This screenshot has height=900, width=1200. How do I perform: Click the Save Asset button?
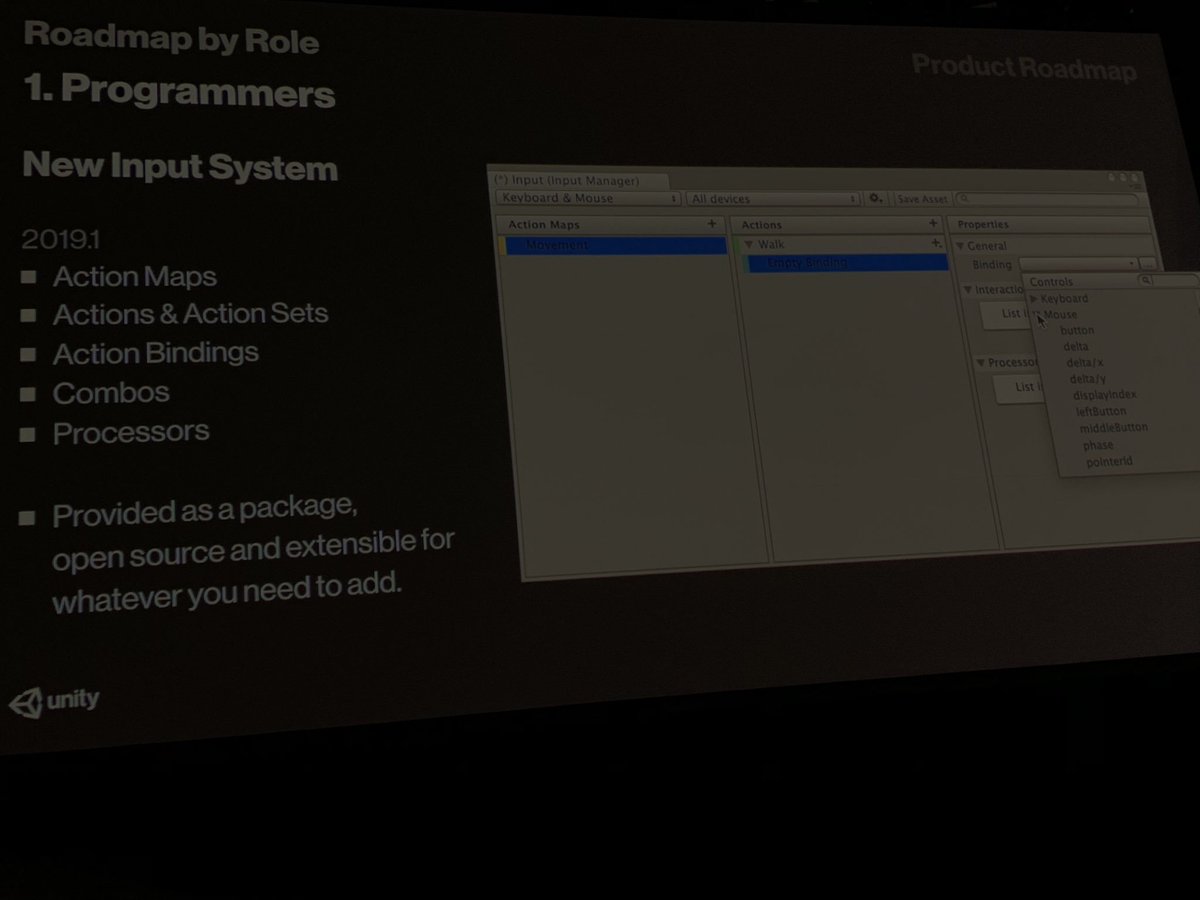921,199
